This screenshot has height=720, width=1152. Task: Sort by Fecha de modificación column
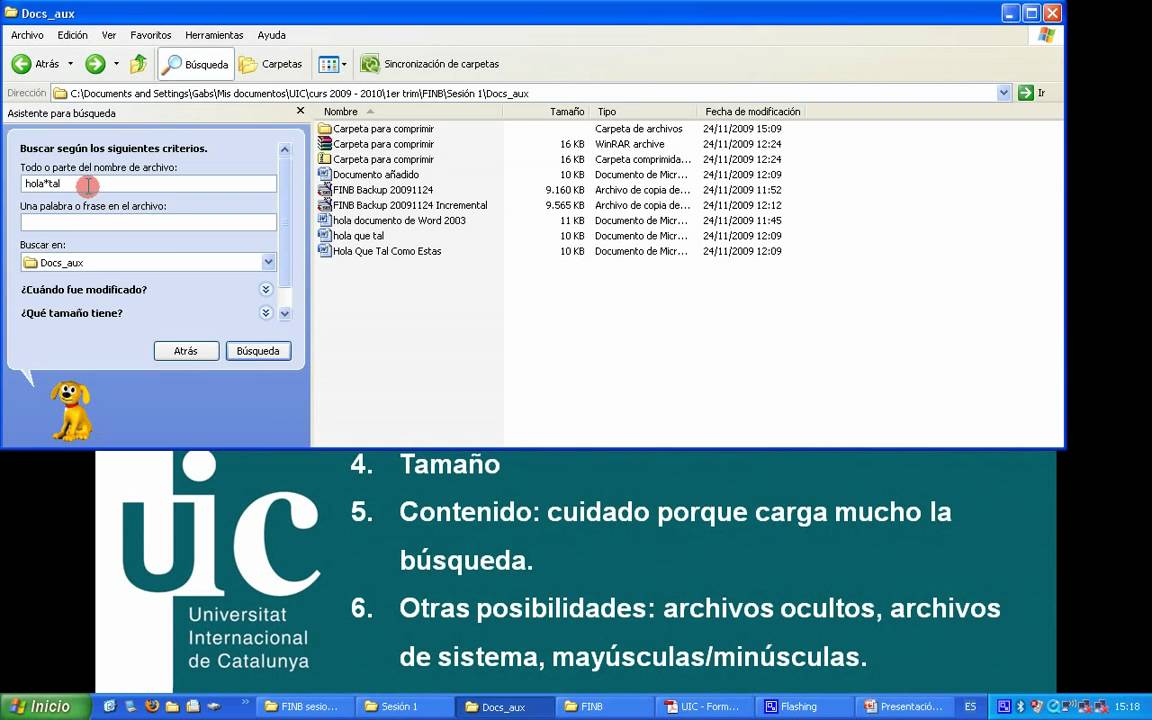[x=751, y=112]
